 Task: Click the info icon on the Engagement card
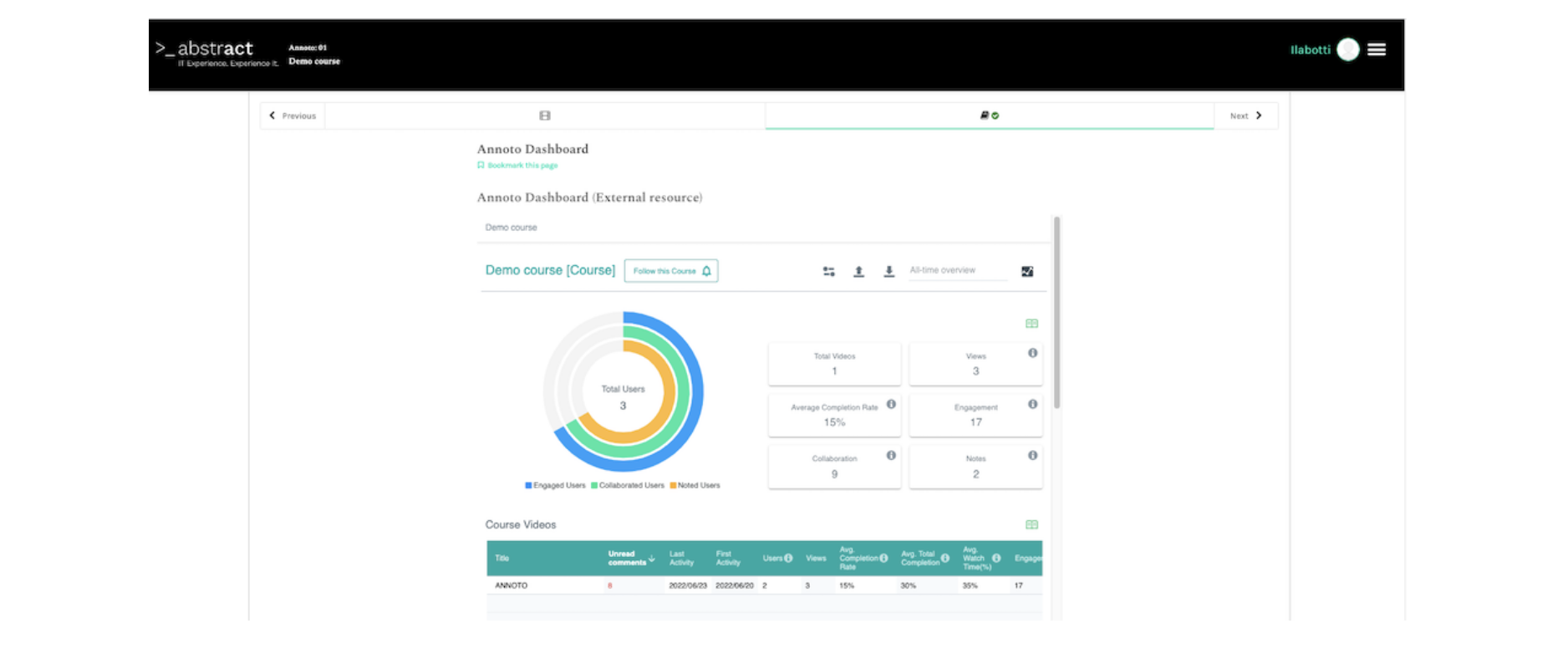[1033, 404]
